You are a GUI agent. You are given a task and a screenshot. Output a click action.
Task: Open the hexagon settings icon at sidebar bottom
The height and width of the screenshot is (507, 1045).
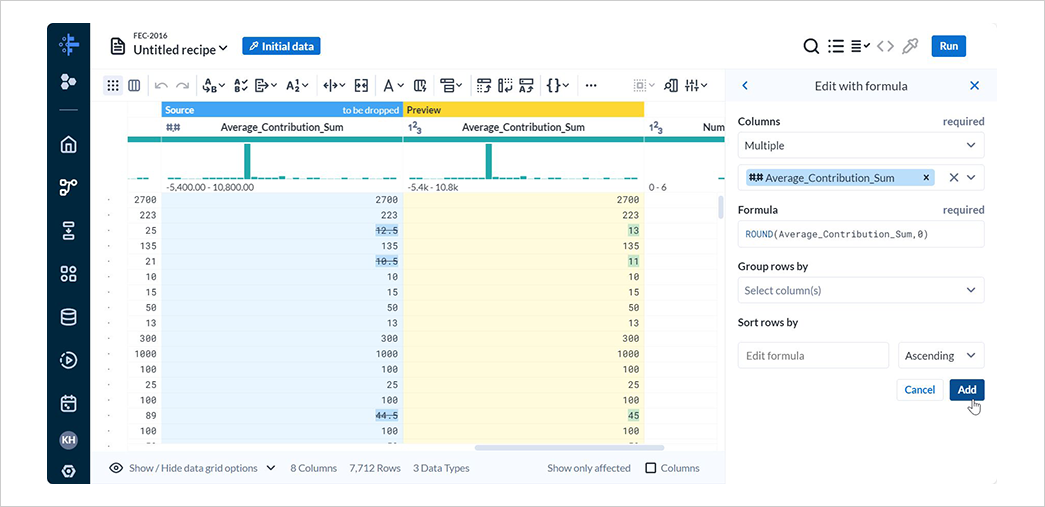pyautogui.click(x=68, y=471)
